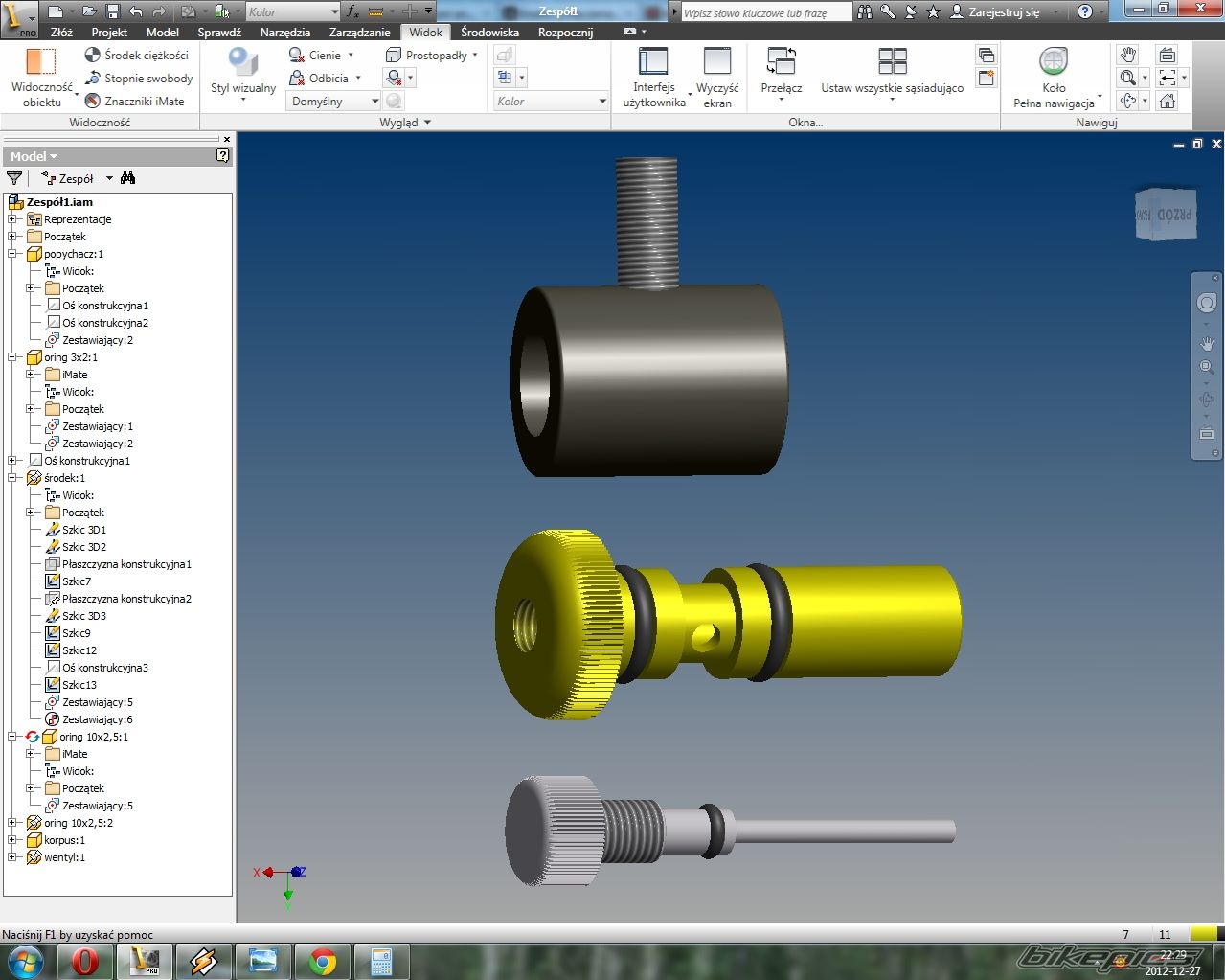
Task: Open the Windows Start menu
Action: tap(25, 961)
